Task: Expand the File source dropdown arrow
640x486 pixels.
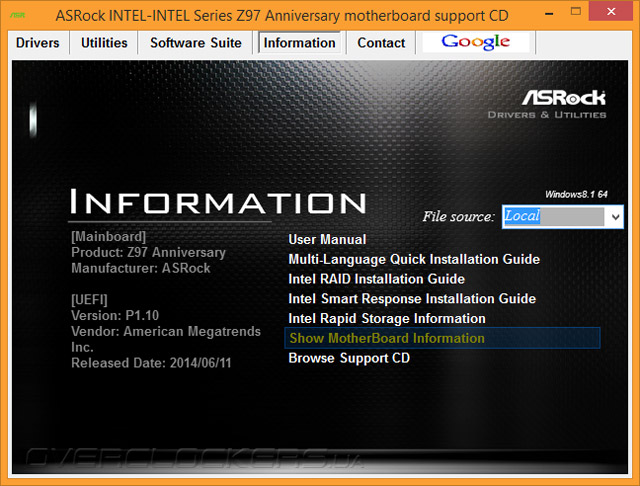Action: (x=616, y=217)
